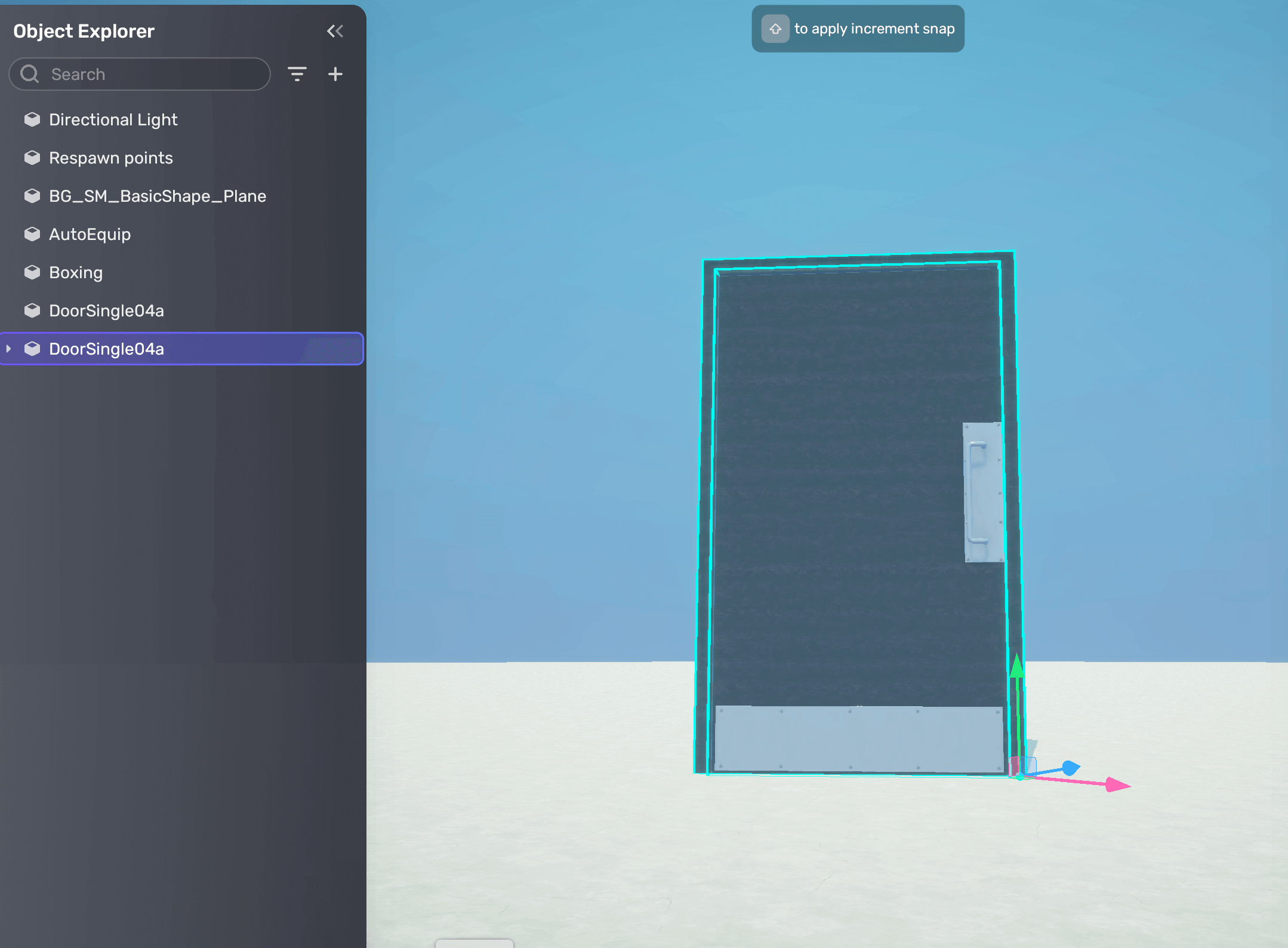The width and height of the screenshot is (1288, 948).
Task: Click the increment snap hint label
Action: [x=874, y=29]
